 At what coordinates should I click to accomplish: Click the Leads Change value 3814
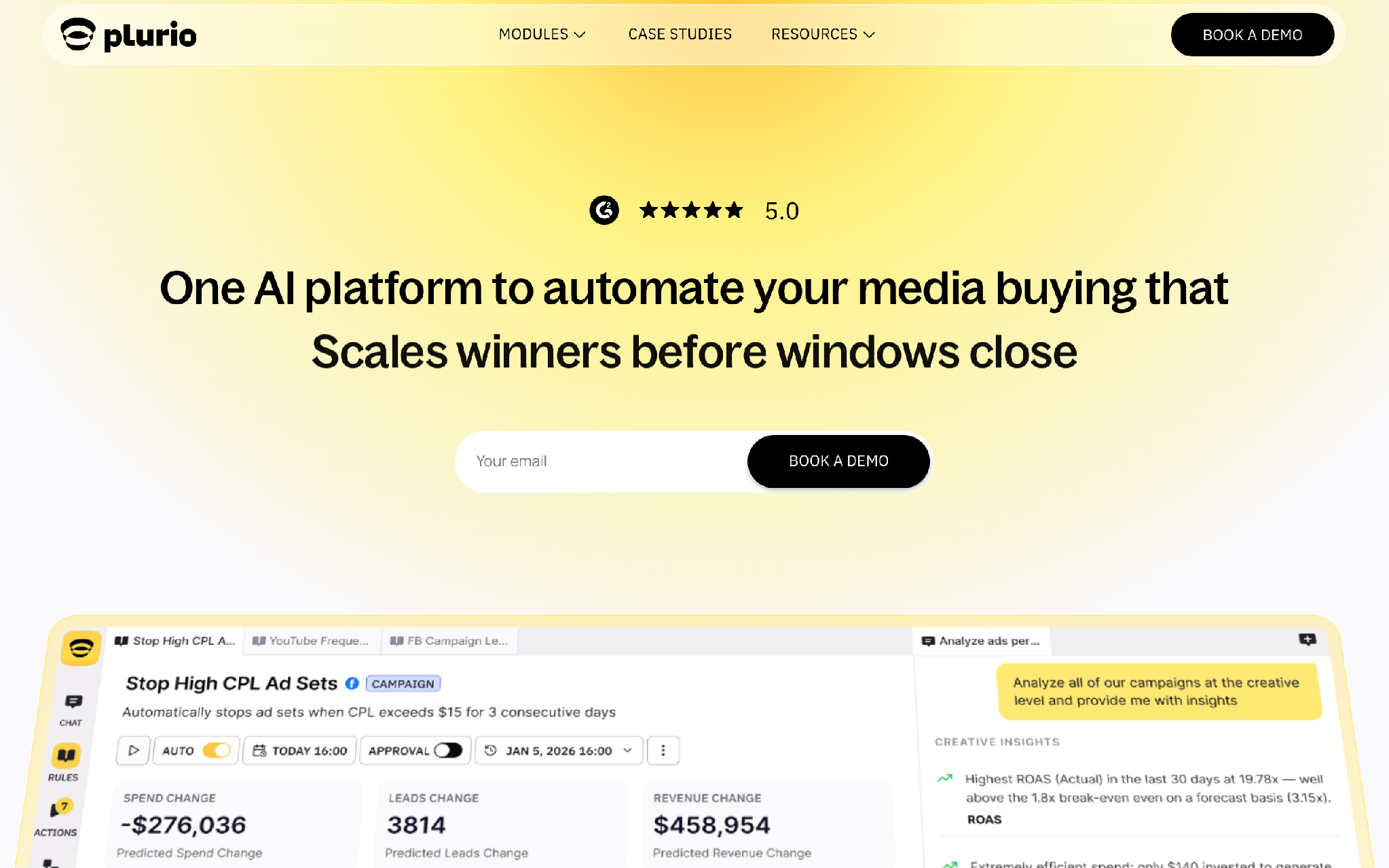[416, 825]
